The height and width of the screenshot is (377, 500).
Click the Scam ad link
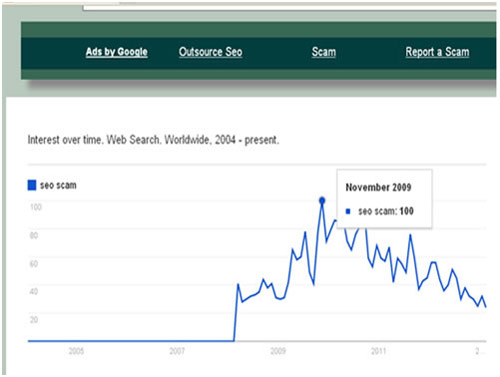click(324, 52)
